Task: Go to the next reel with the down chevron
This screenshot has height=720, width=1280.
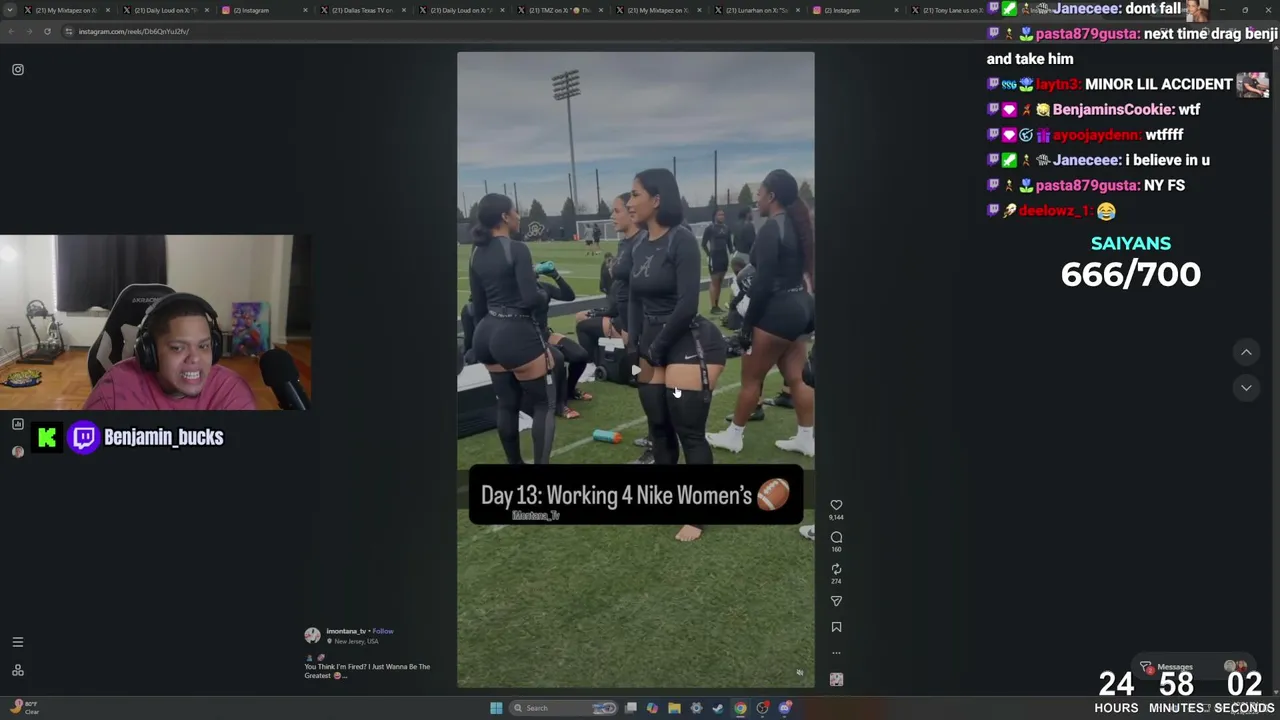Action: pyautogui.click(x=1246, y=387)
